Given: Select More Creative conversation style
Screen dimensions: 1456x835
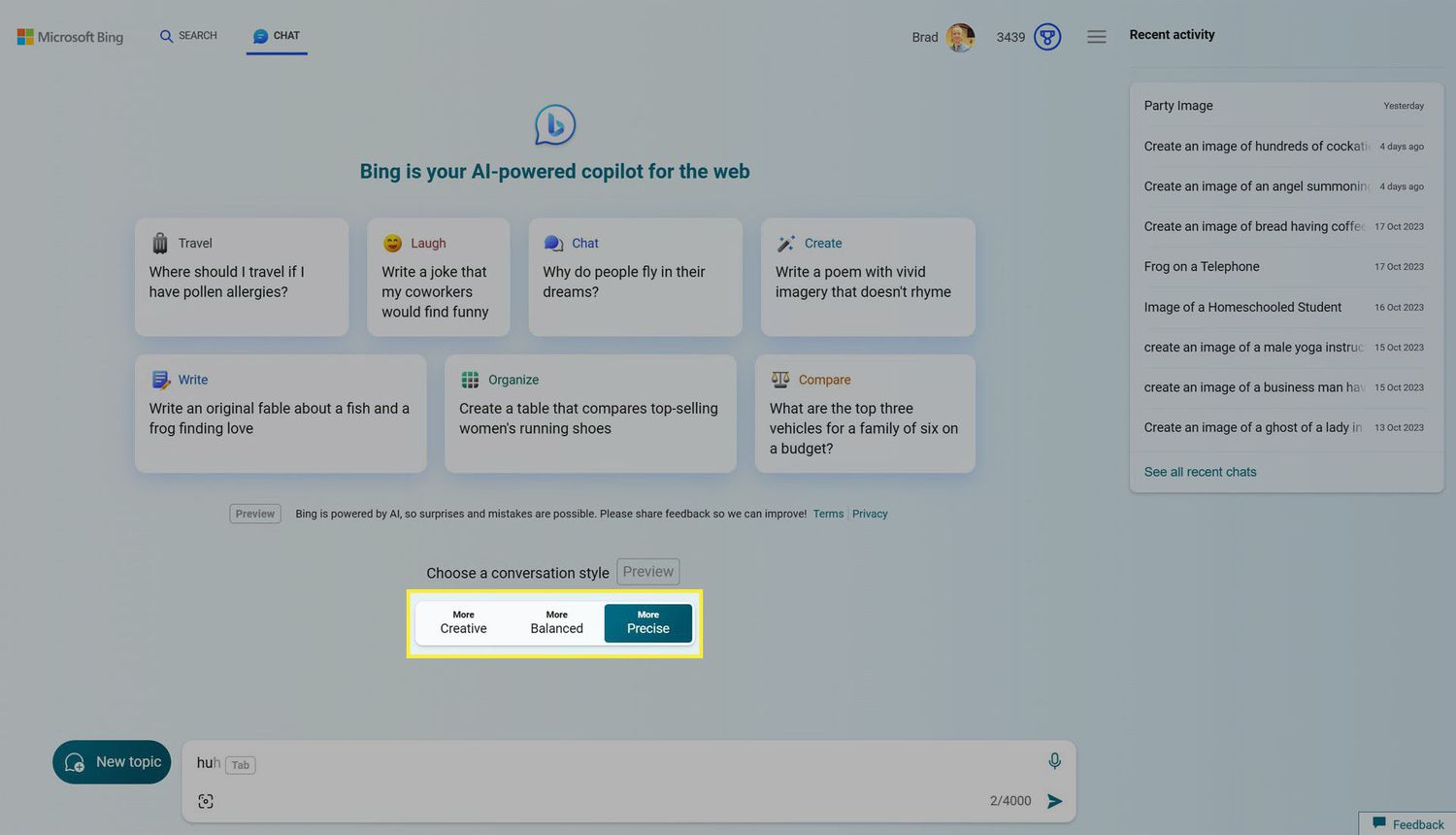Looking at the screenshot, I should tap(463, 622).
